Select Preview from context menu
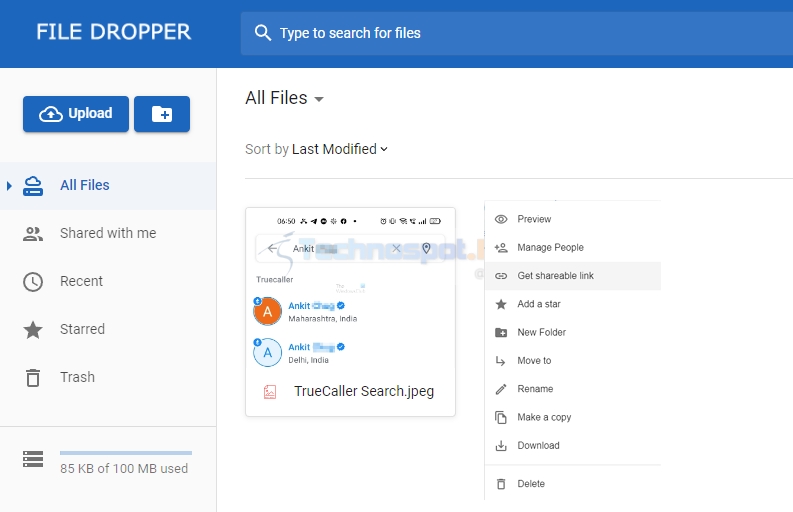Screen dimensions: 793x512 pos(572,219)
